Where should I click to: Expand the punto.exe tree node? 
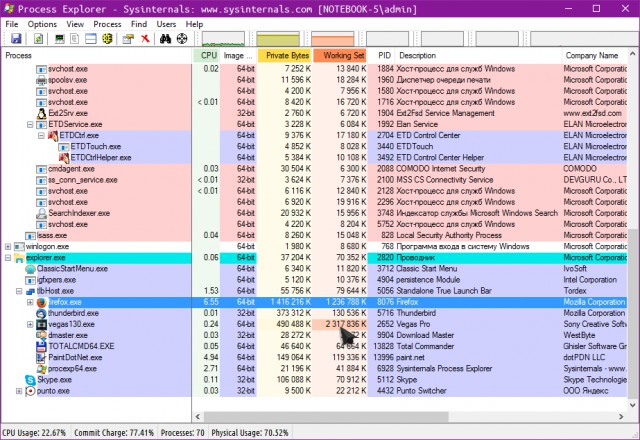(x=19, y=391)
